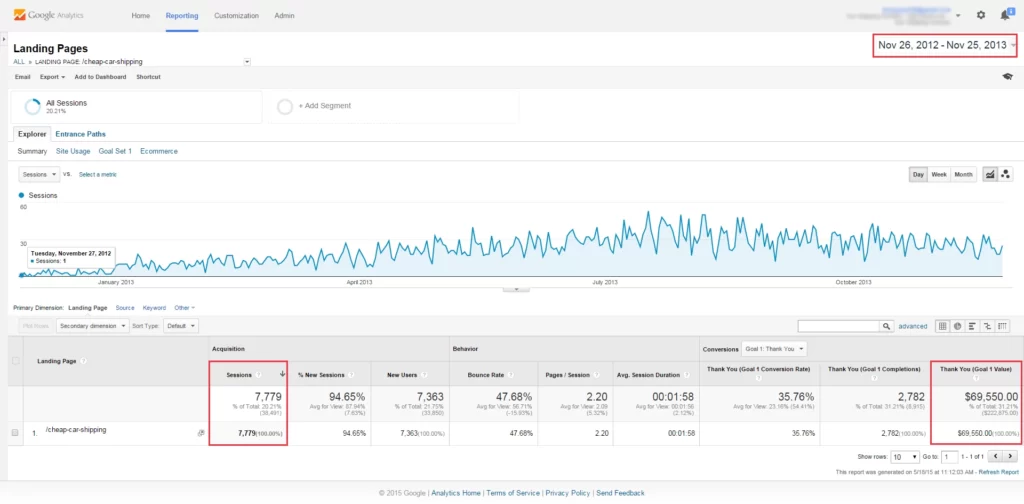Click the Refresh Report link
This screenshot has width=1024, height=504.
pyautogui.click(x=997, y=472)
